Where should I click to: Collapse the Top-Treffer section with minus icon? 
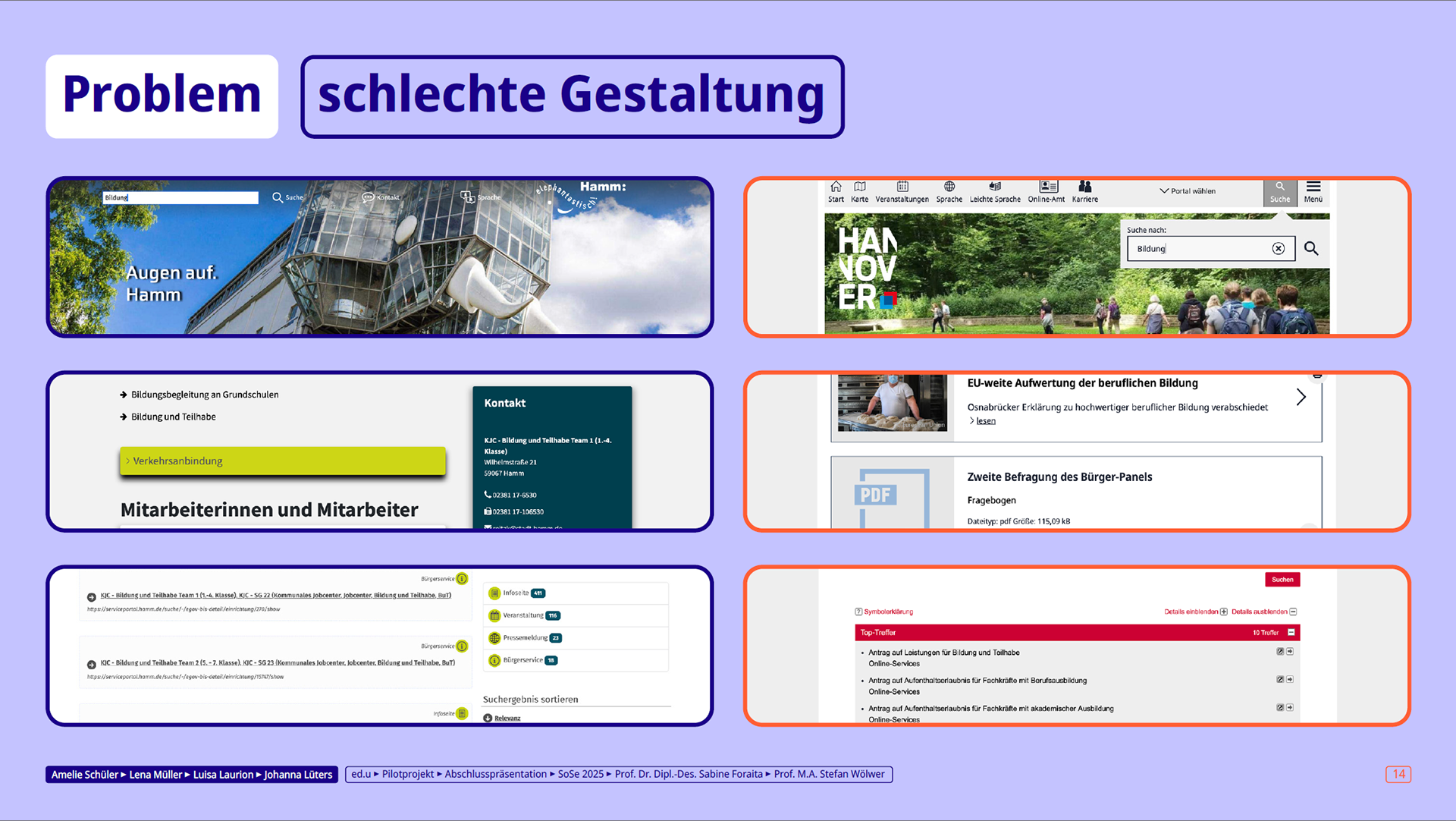click(x=1291, y=632)
